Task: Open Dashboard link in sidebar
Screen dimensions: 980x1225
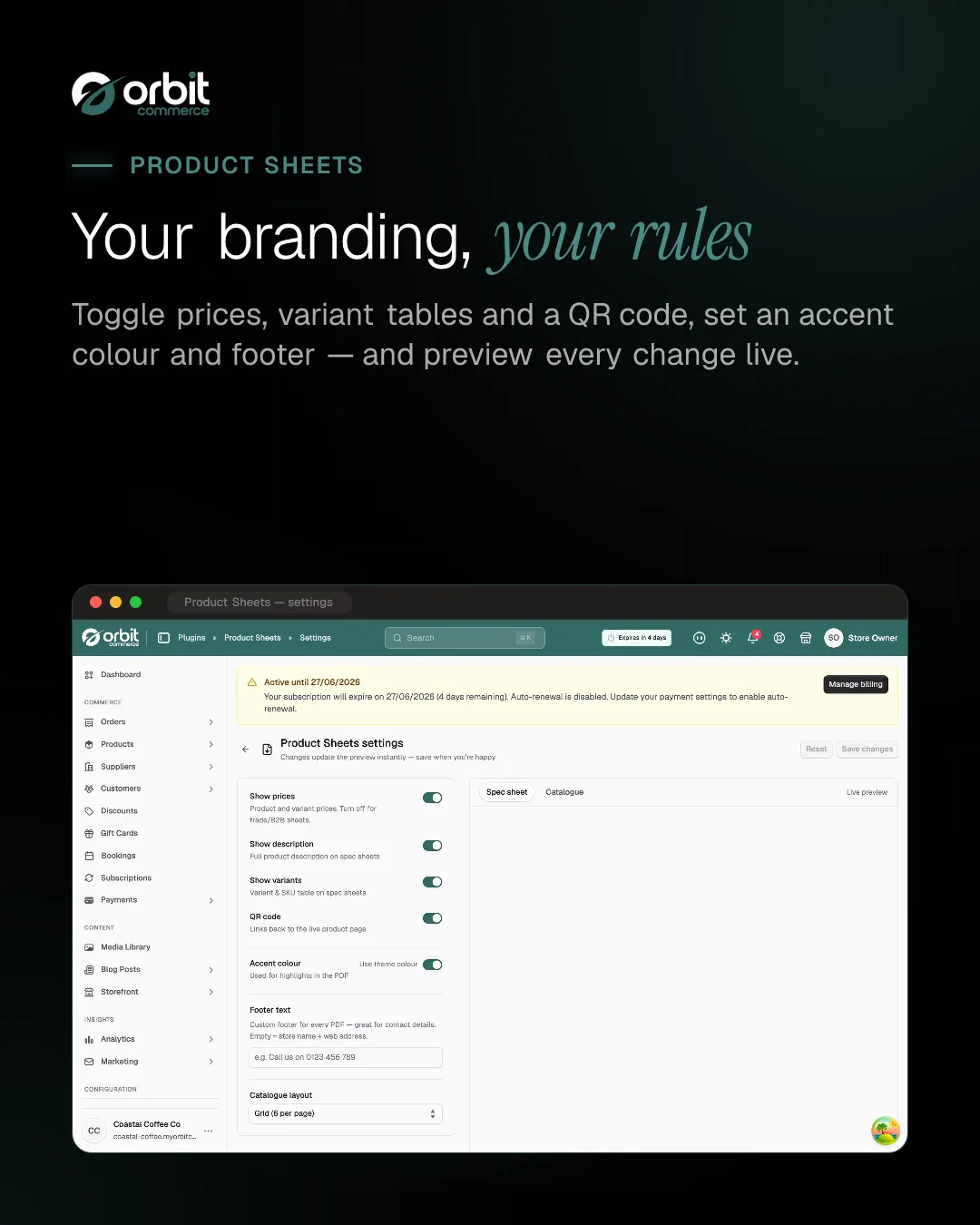Action: pyautogui.click(x=121, y=675)
